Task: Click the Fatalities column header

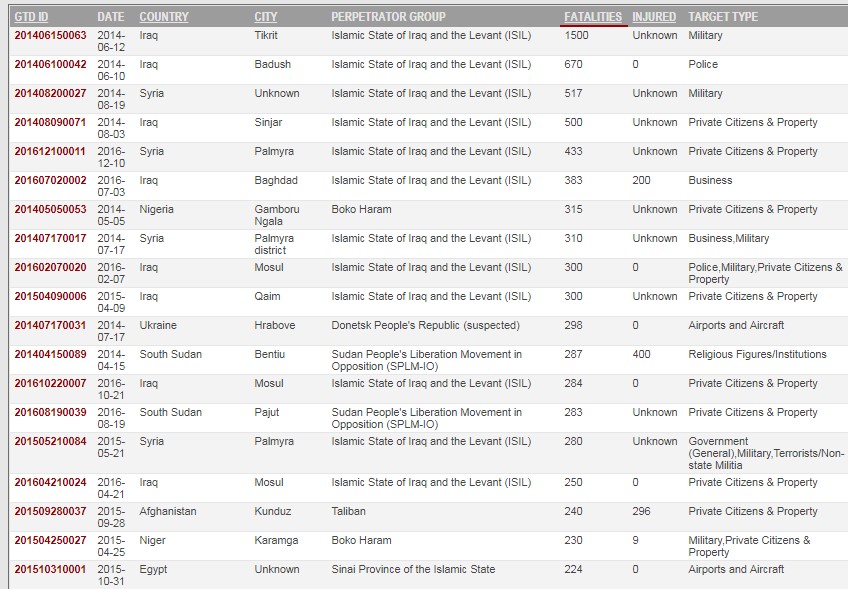Action: (593, 17)
